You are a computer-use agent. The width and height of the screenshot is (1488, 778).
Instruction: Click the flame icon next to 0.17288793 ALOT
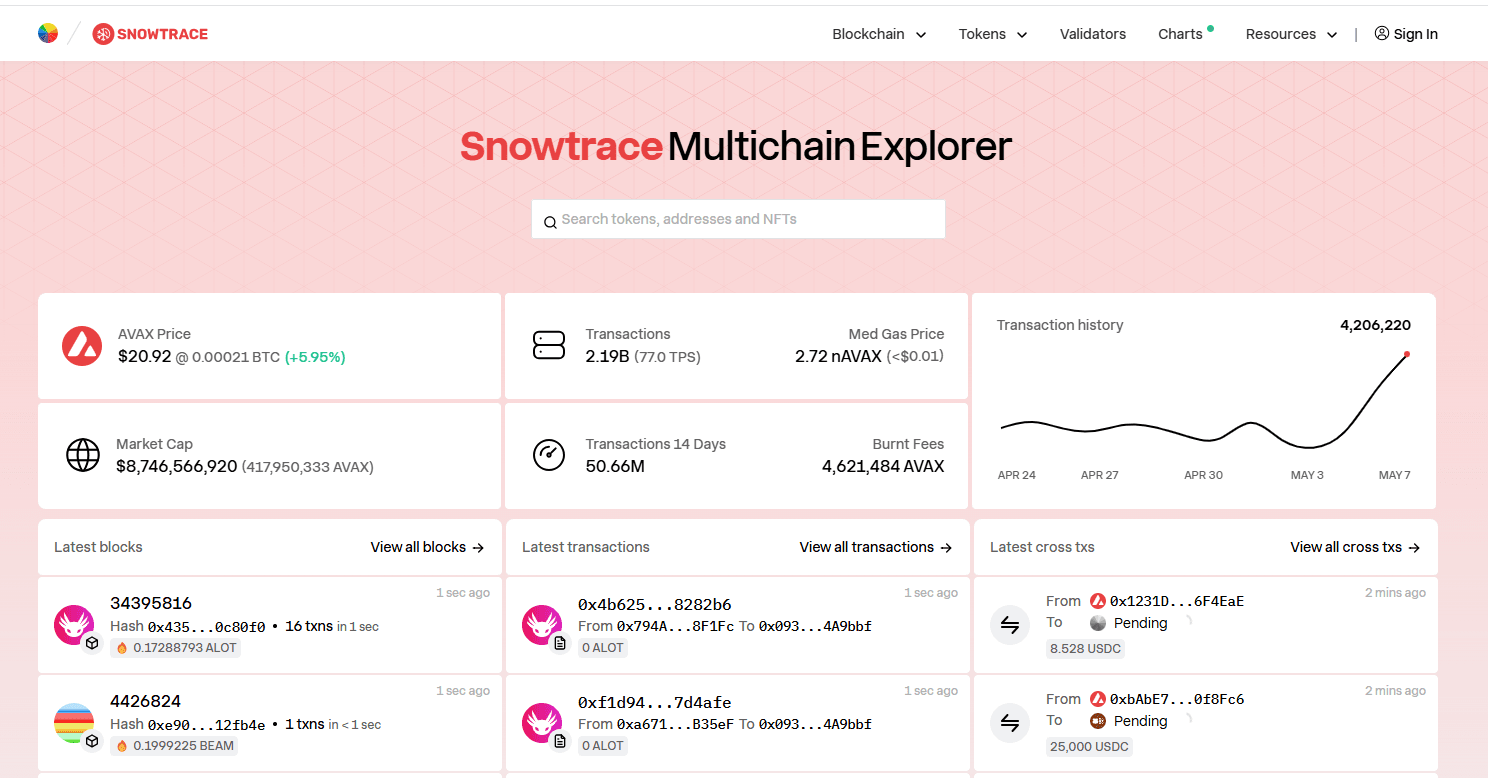click(x=122, y=648)
